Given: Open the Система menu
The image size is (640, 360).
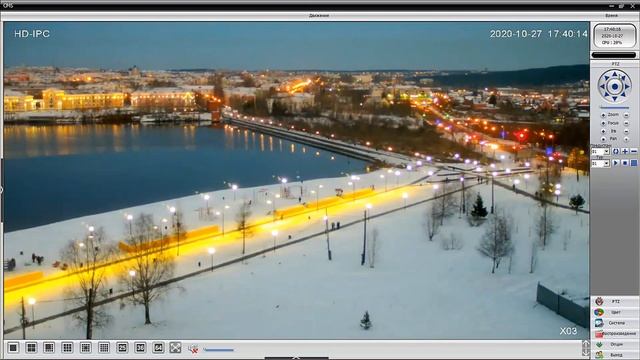Looking at the screenshot, I should (x=615, y=323).
